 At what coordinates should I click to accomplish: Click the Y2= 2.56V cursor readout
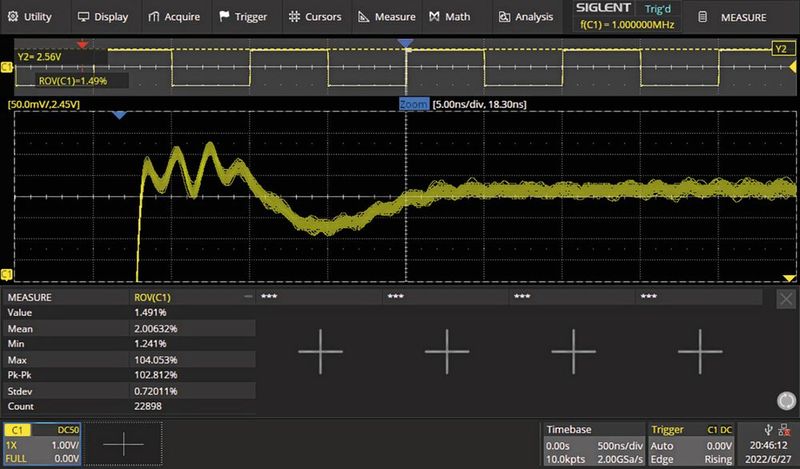coord(39,57)
